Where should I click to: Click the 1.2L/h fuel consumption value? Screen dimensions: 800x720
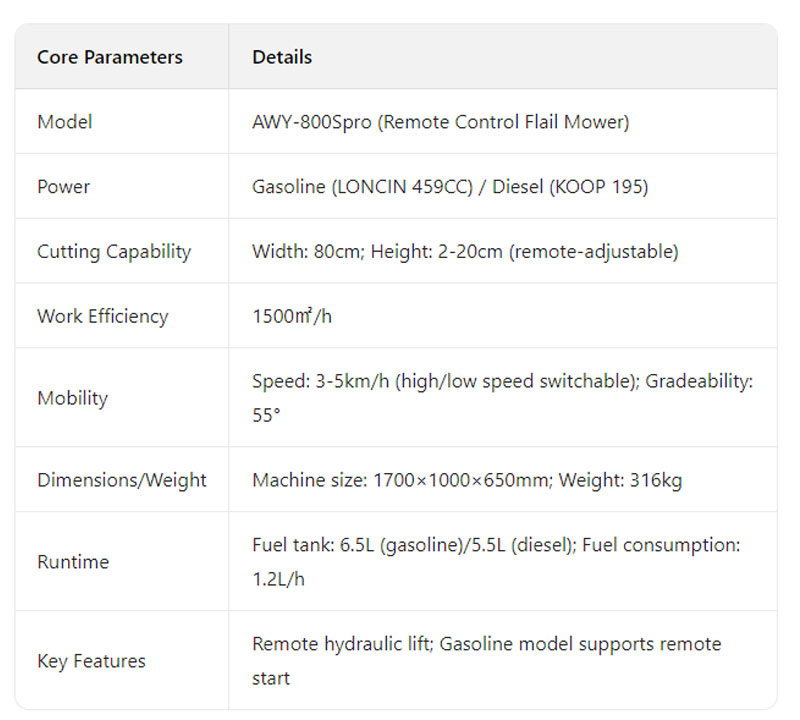[x=278, y=579]
